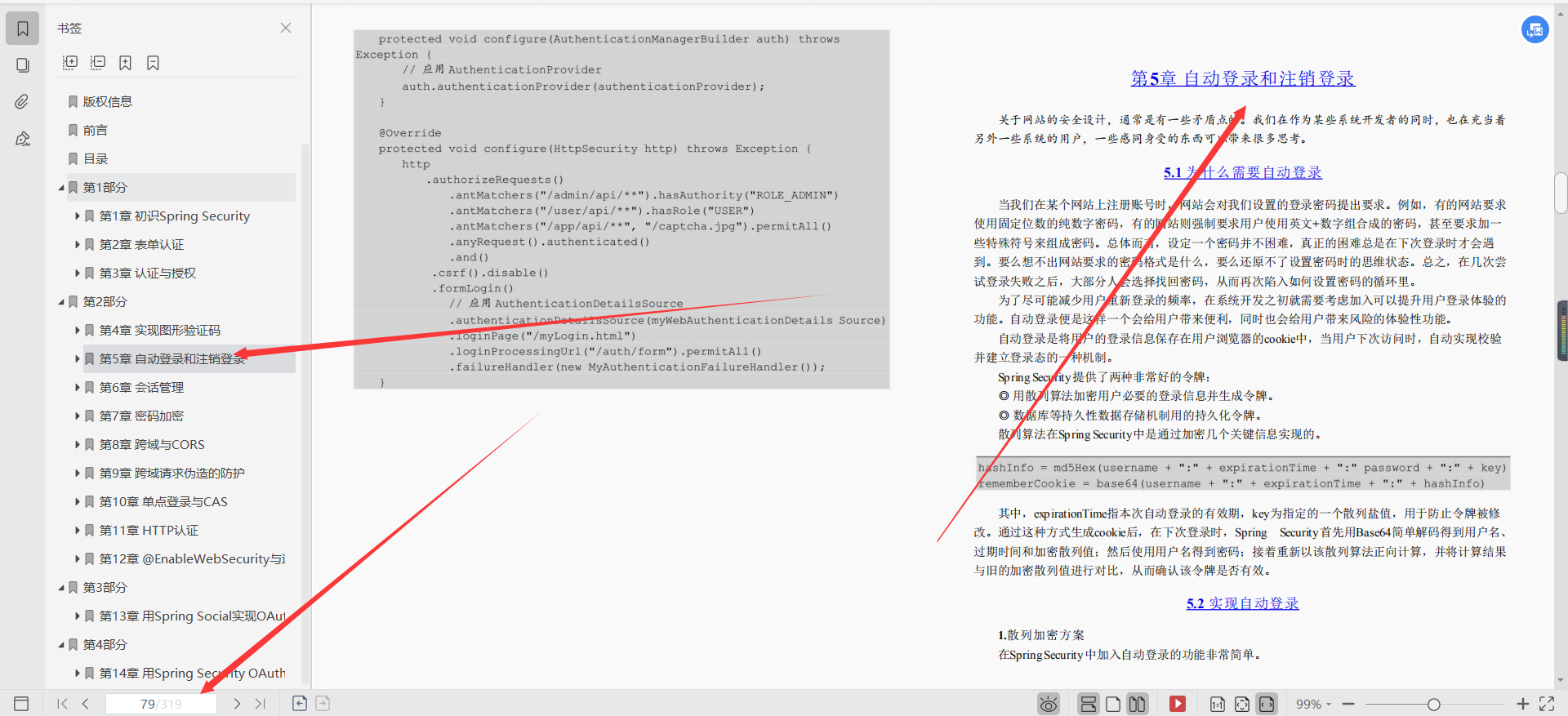The width and height of the screenshot is (1568, 716).
Task: Click the zoom slider handle
Action: coord(1434,704)
